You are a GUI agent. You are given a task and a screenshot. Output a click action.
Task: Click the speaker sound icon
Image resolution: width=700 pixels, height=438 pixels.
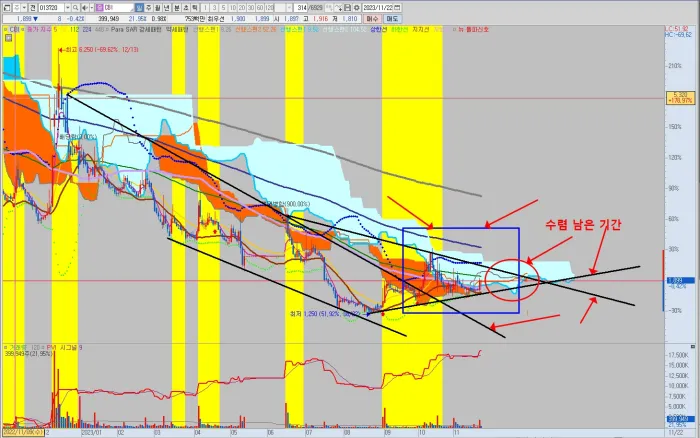pos(84,8)
